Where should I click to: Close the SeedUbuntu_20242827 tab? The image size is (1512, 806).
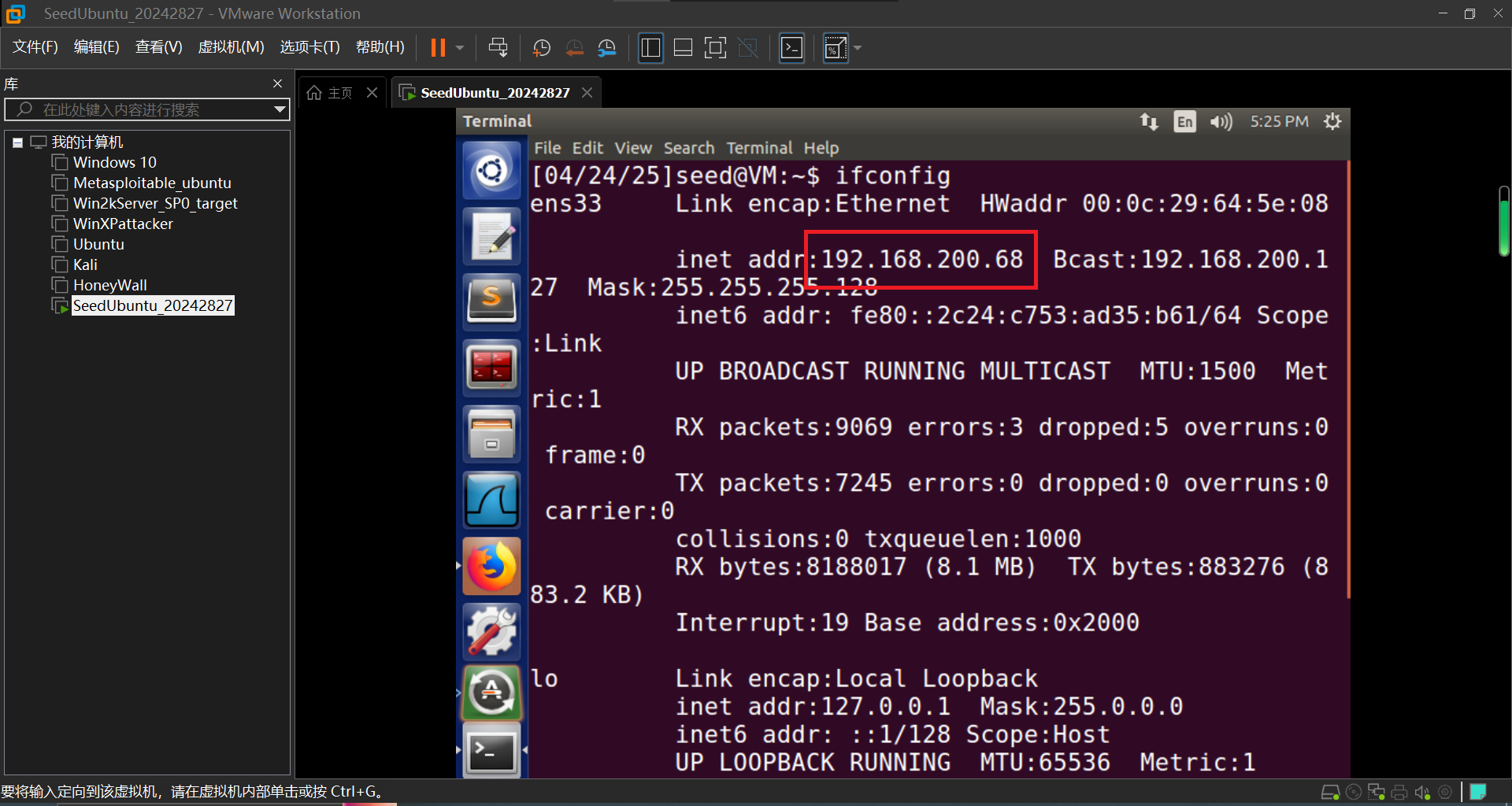(587, 93)
